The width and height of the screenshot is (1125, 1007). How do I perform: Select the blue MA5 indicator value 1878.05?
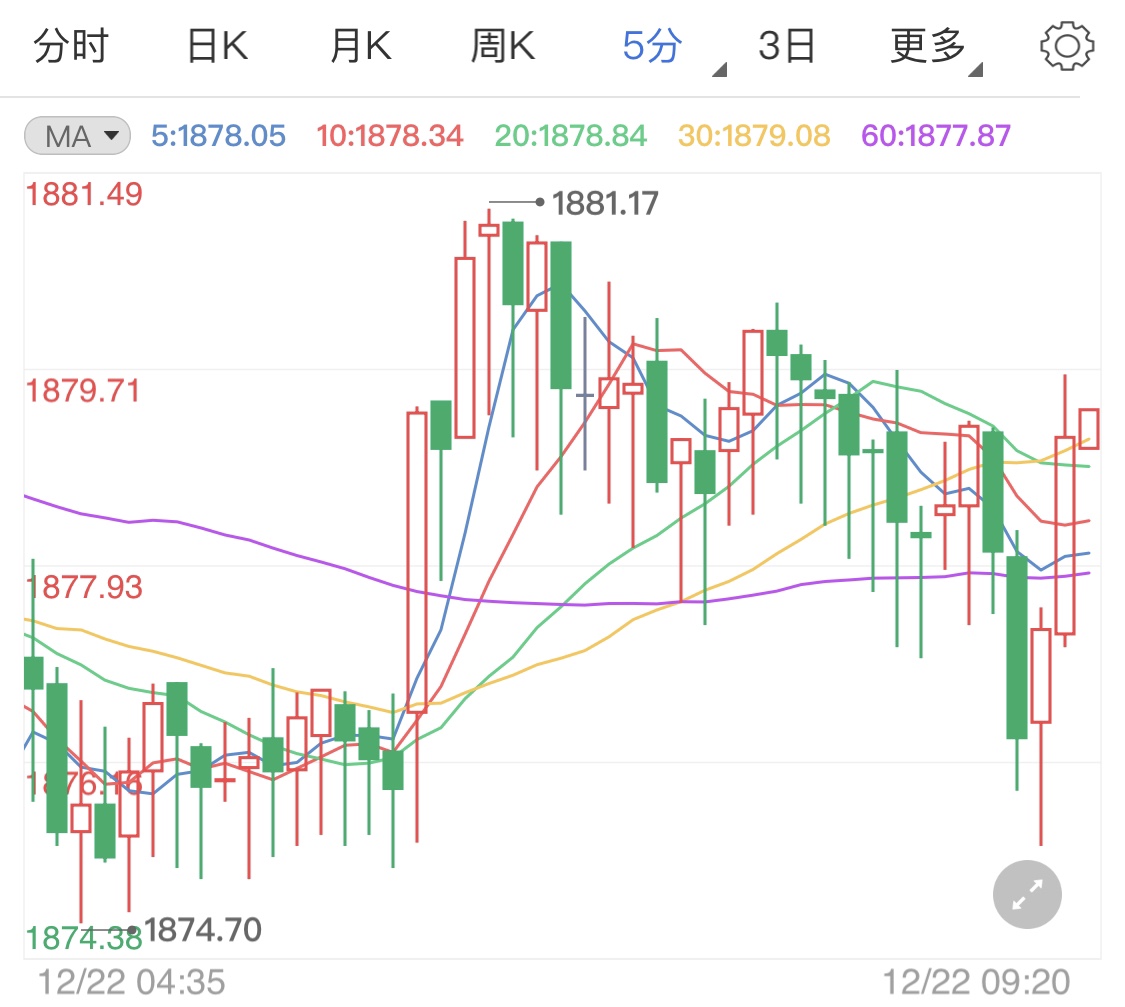(218, 136)
